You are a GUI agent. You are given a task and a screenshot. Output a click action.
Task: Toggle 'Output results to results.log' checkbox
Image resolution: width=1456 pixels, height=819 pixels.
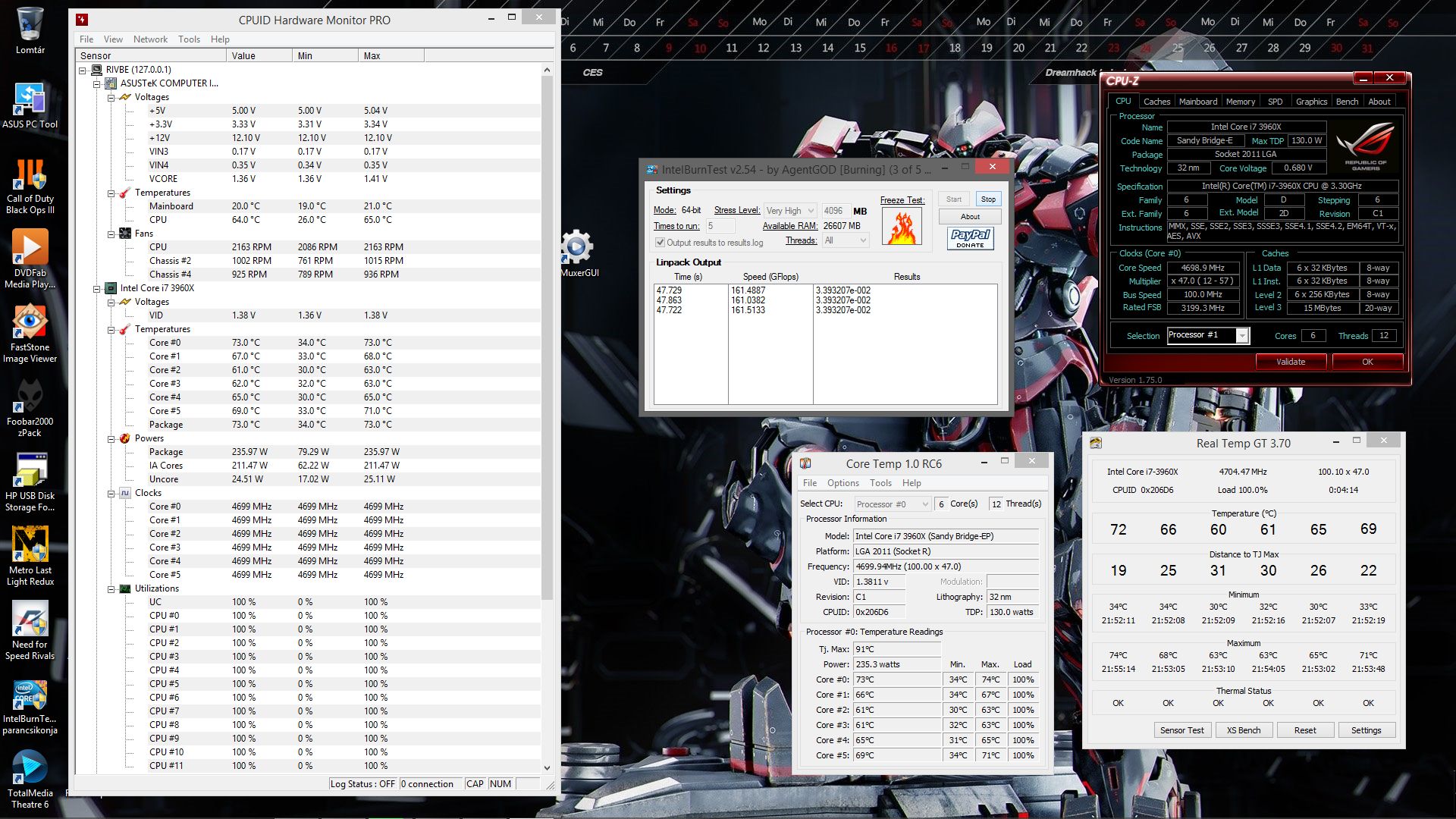pyautogui.click(x=660, y=243)
